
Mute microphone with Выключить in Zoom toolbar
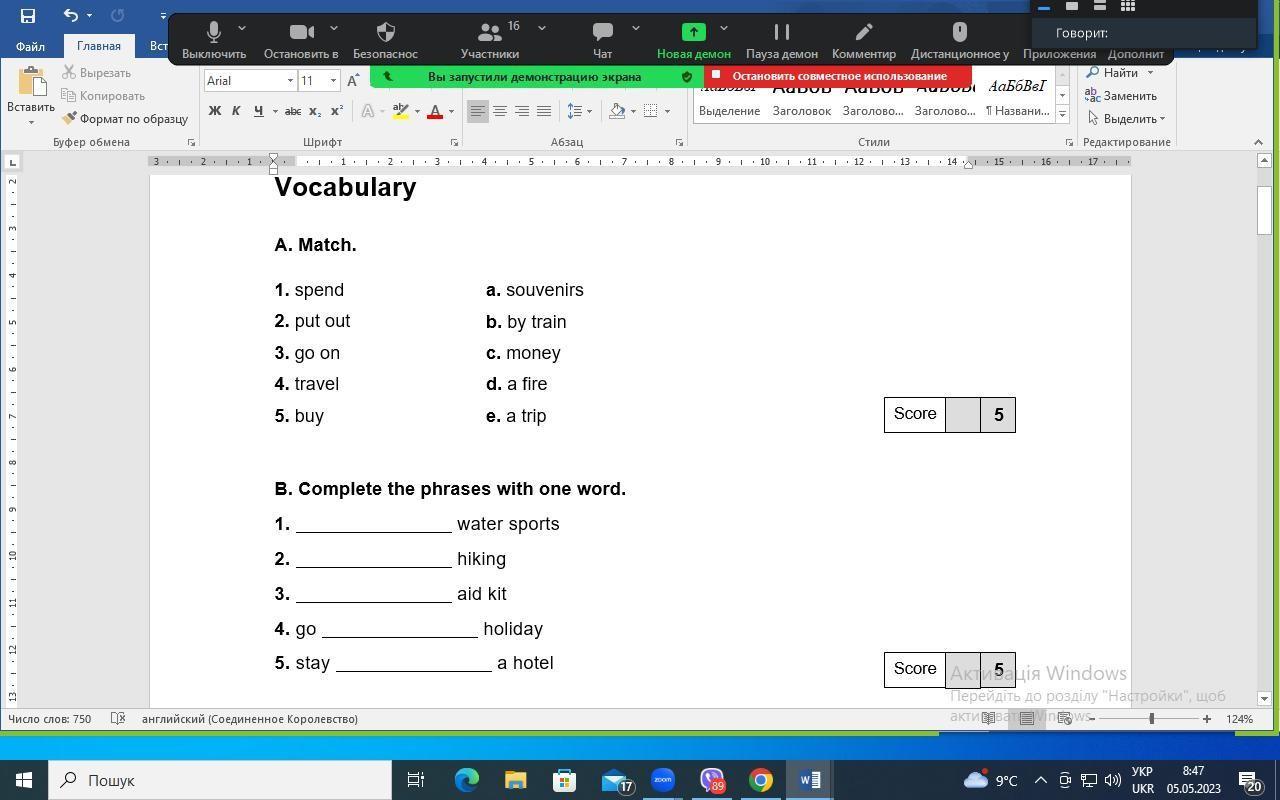213,40
